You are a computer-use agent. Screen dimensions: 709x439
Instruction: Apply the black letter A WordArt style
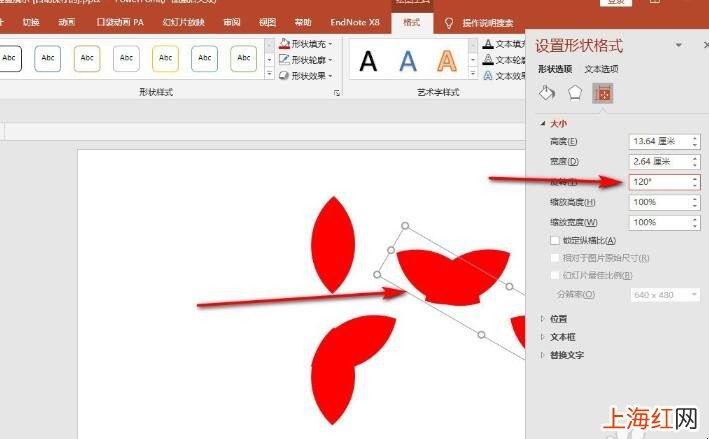pos(368,61)
